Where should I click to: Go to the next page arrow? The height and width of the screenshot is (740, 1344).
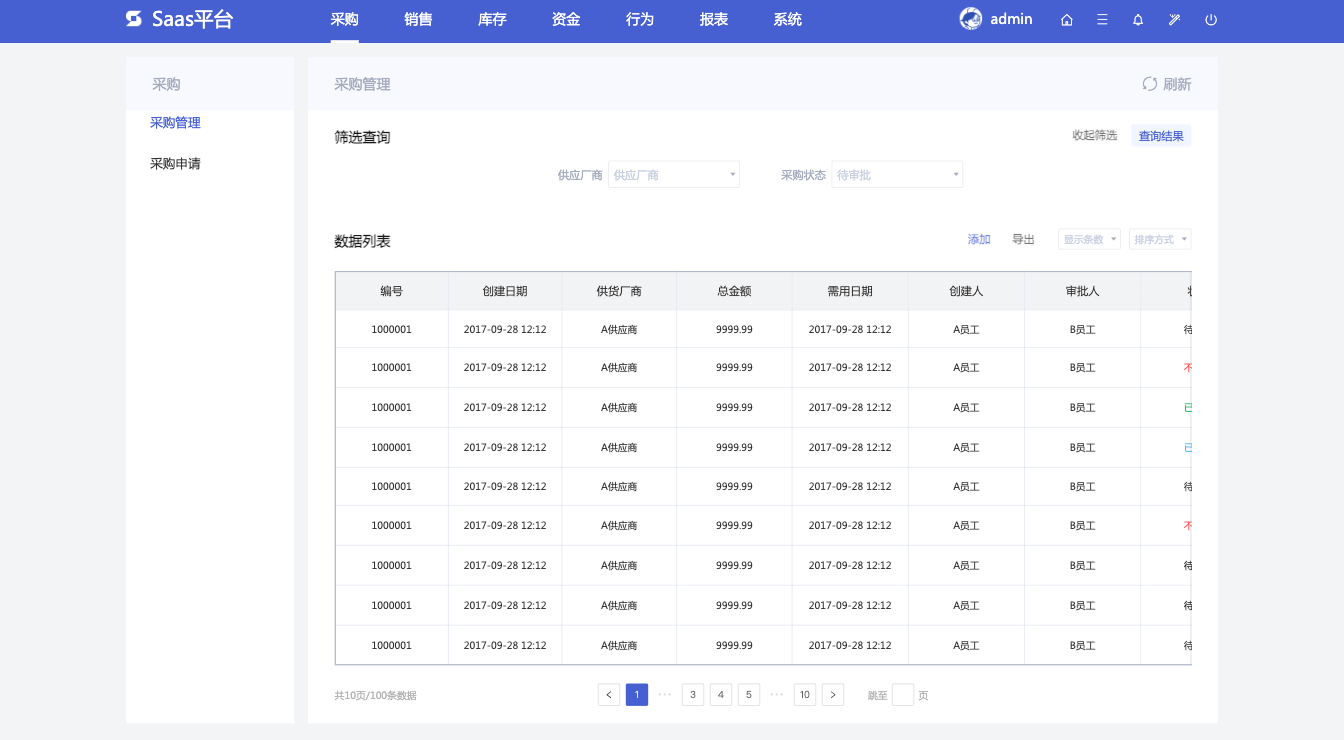click(833, 695)
